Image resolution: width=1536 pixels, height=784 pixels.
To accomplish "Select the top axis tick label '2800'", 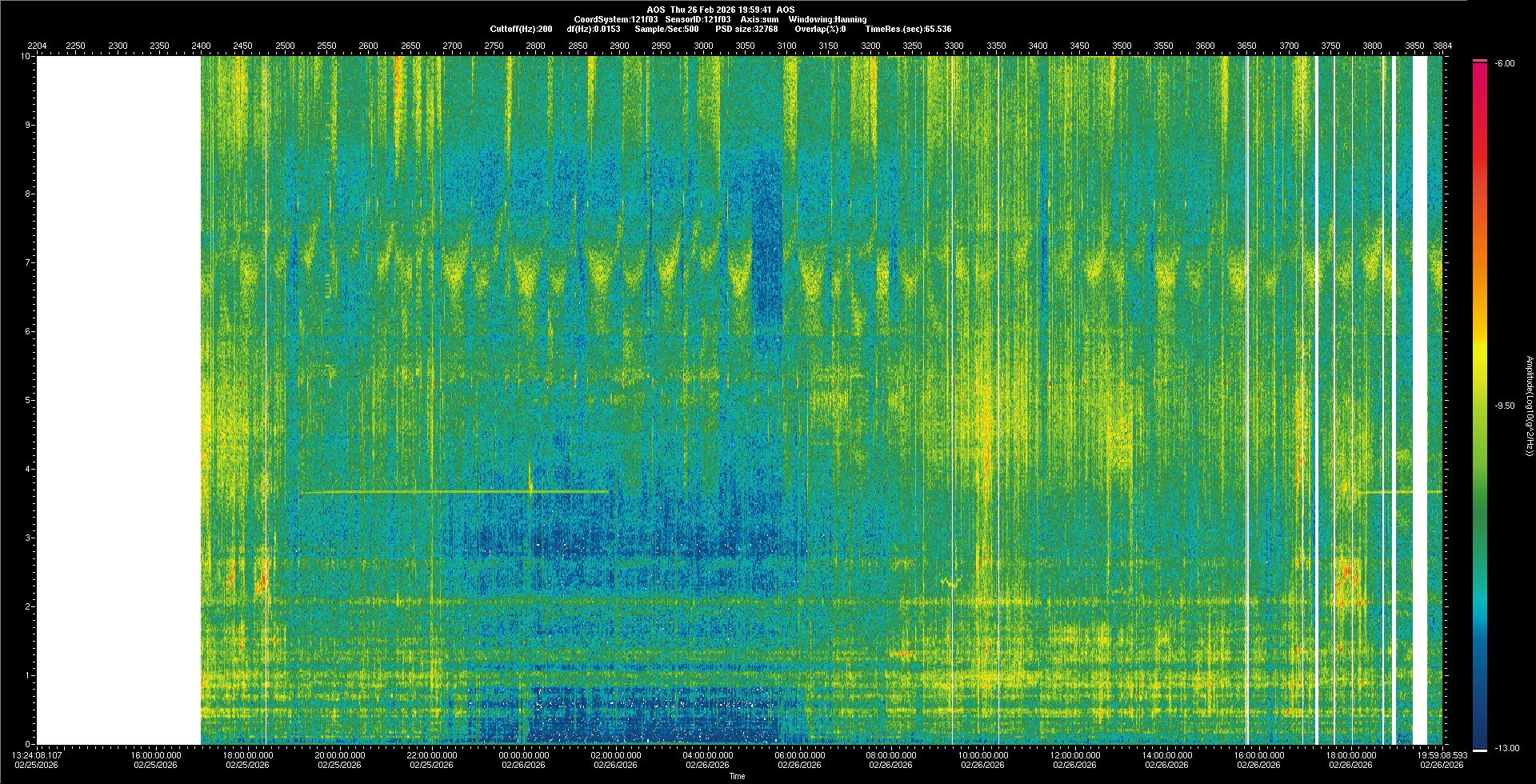I will coord(536,46).
